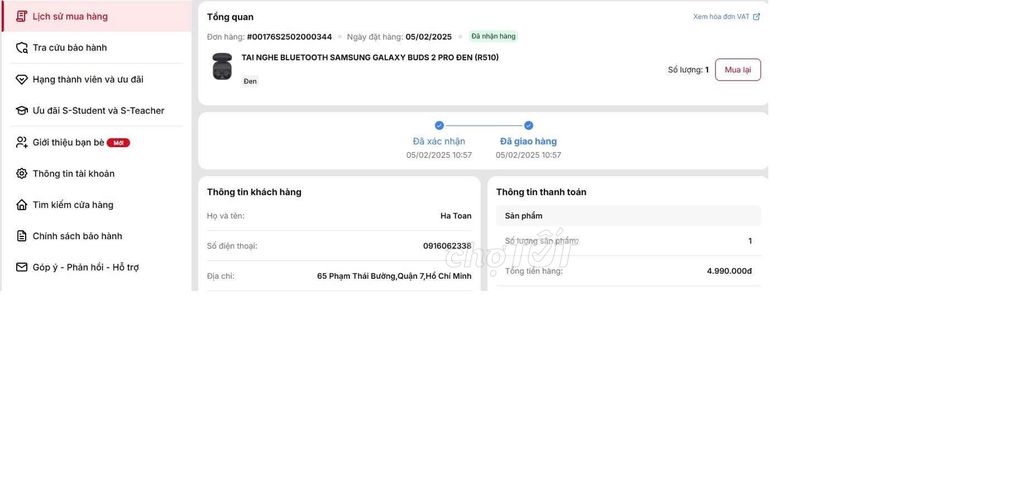Click the Đã nhận hàng status badge
Viewport: 1024px width, 504px height.
494,37
